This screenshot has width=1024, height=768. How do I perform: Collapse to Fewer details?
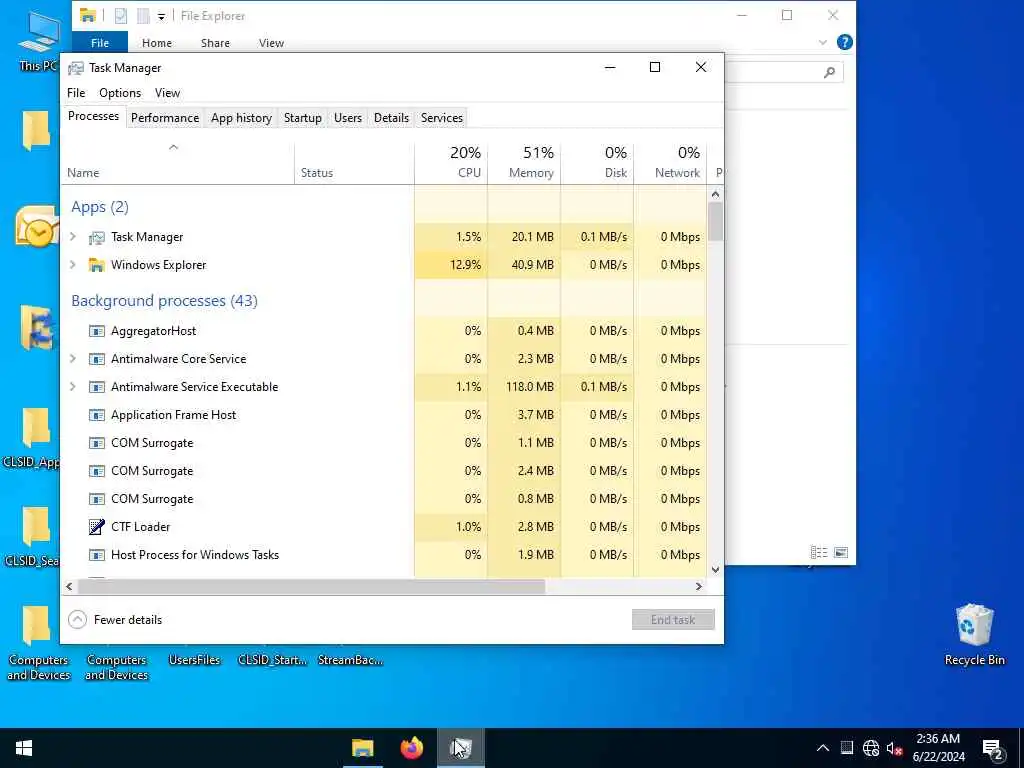coord(115,620)
